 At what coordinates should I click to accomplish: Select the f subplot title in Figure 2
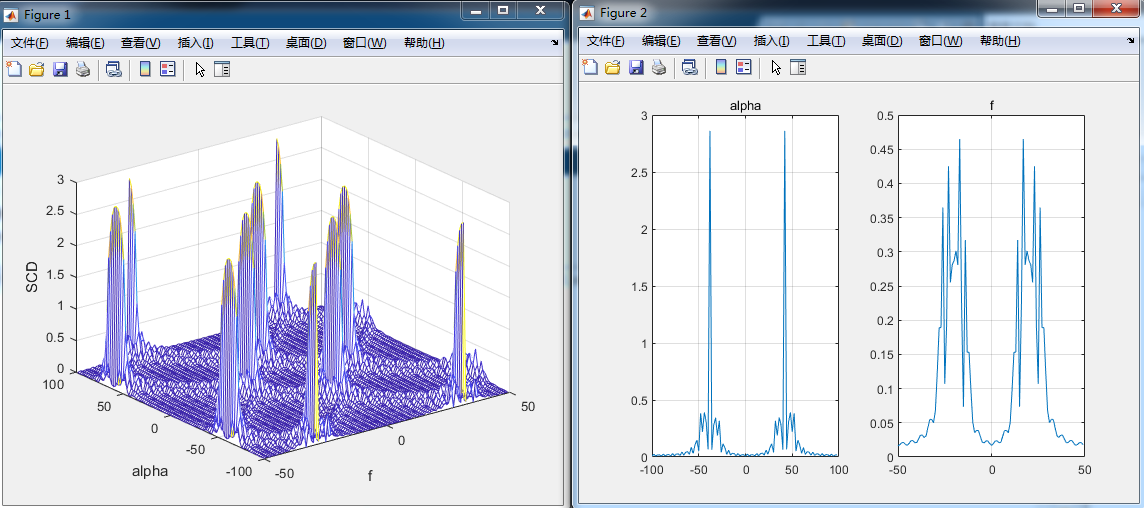(x=992, y=106)
